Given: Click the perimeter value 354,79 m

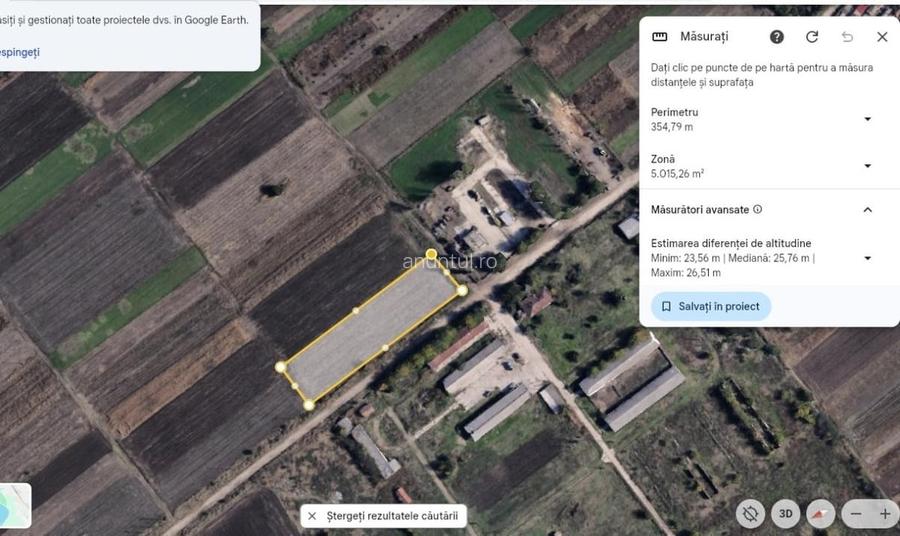Looking at the screenshot, I should (672, 127).
